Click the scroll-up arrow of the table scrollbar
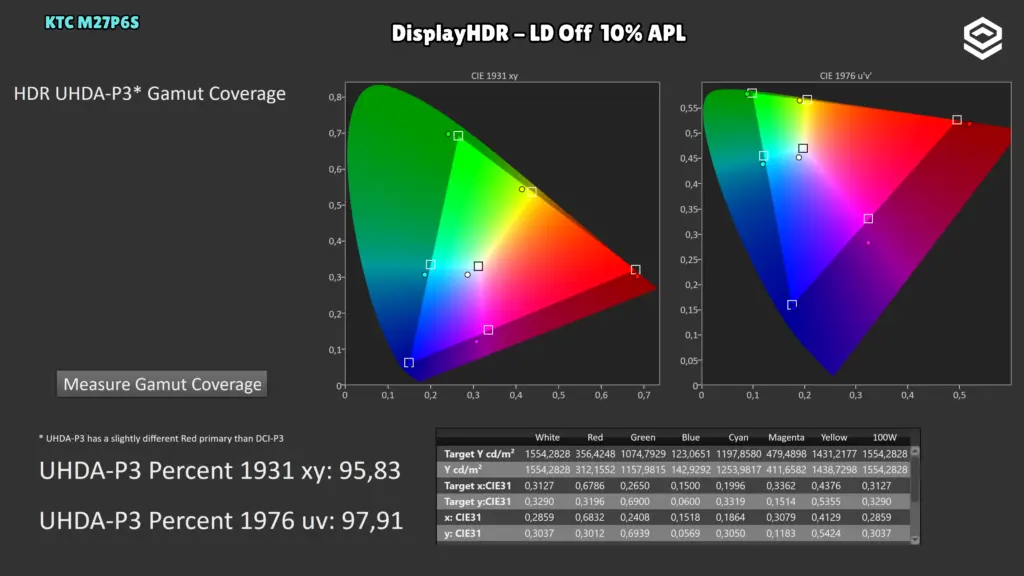1024x576 pixels. coord(915,451)
